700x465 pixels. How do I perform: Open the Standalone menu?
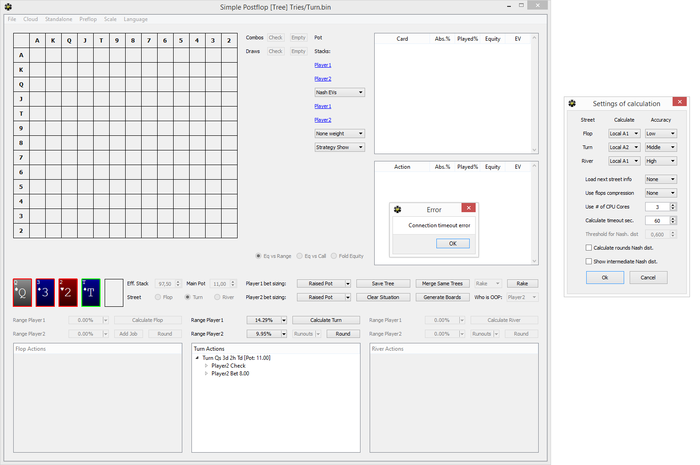(58, 19)
